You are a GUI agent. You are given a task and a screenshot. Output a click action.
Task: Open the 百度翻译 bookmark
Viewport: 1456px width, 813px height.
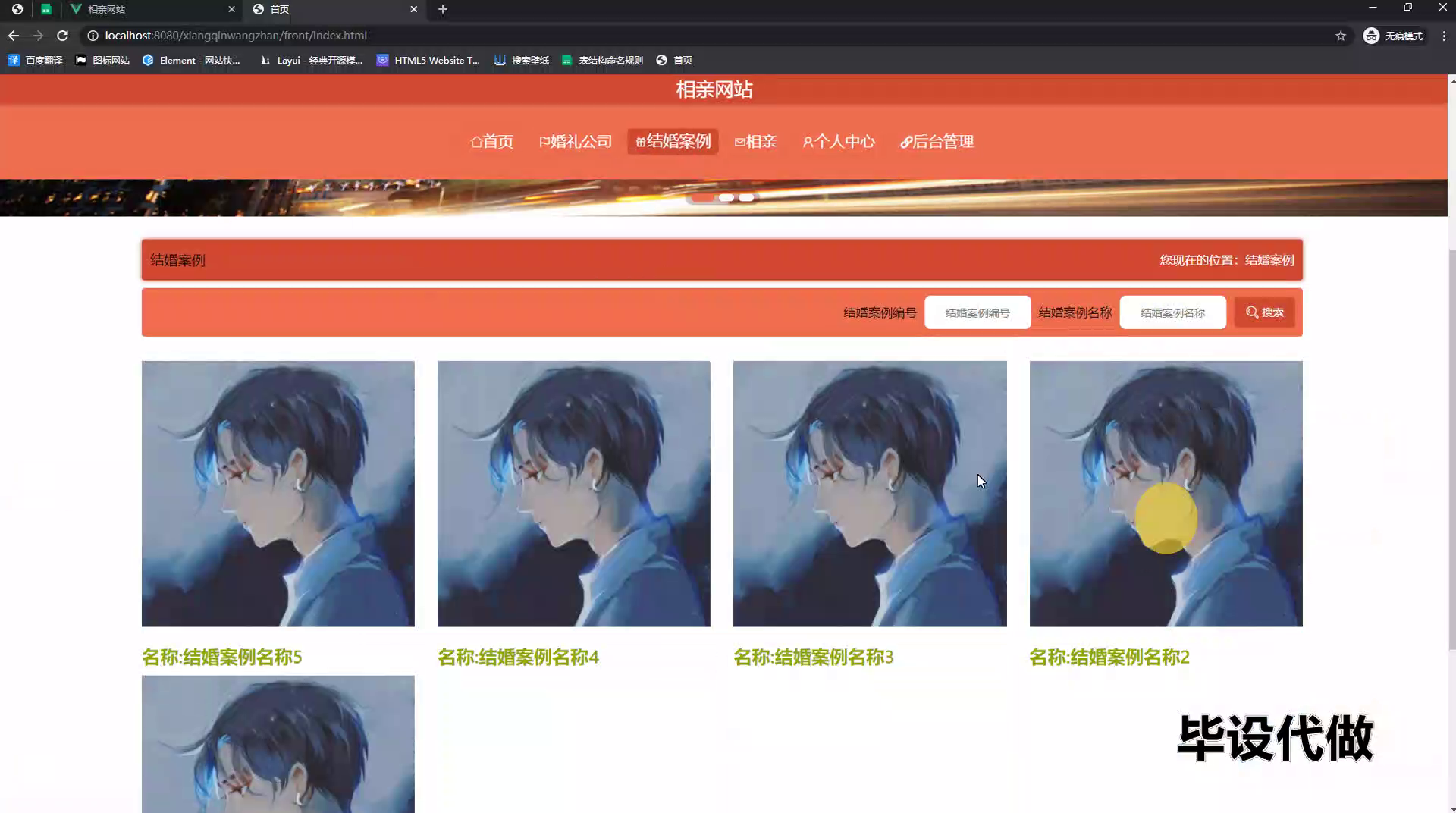(35, 60)
